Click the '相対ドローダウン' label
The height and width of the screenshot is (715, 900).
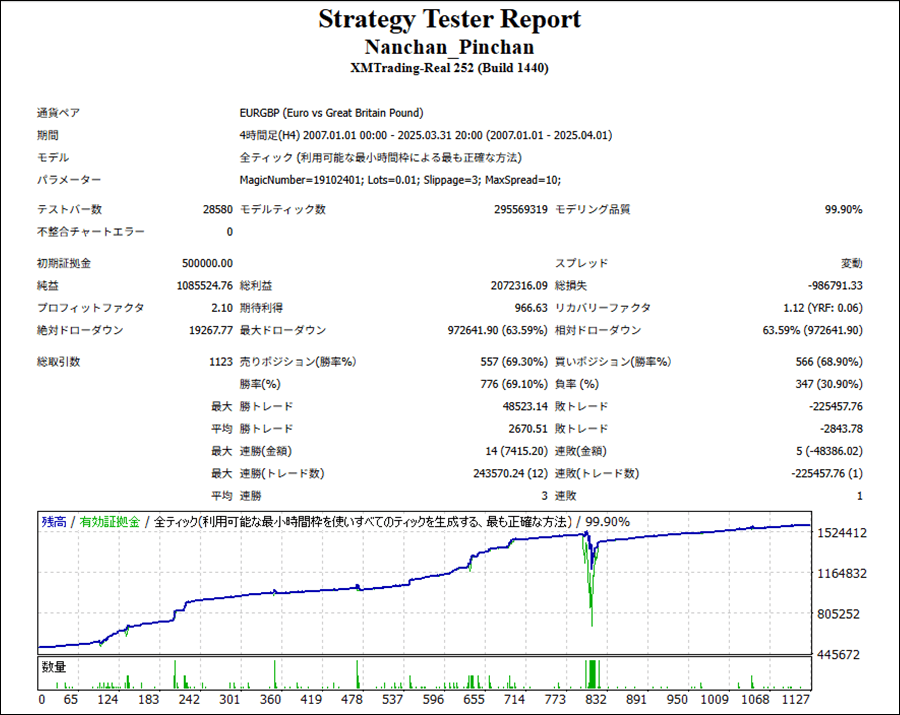coord(598,331)
